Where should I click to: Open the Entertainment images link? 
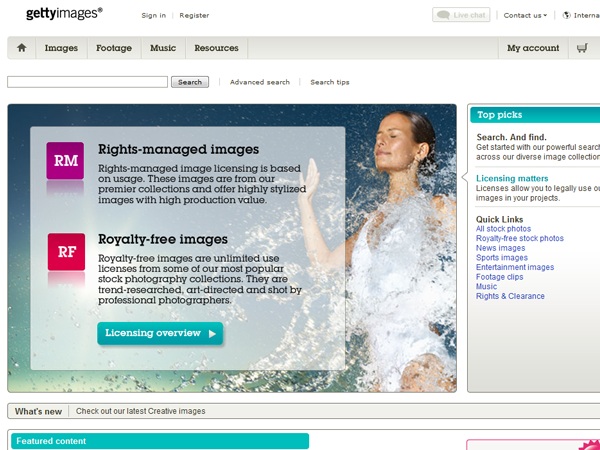point(515,267)
